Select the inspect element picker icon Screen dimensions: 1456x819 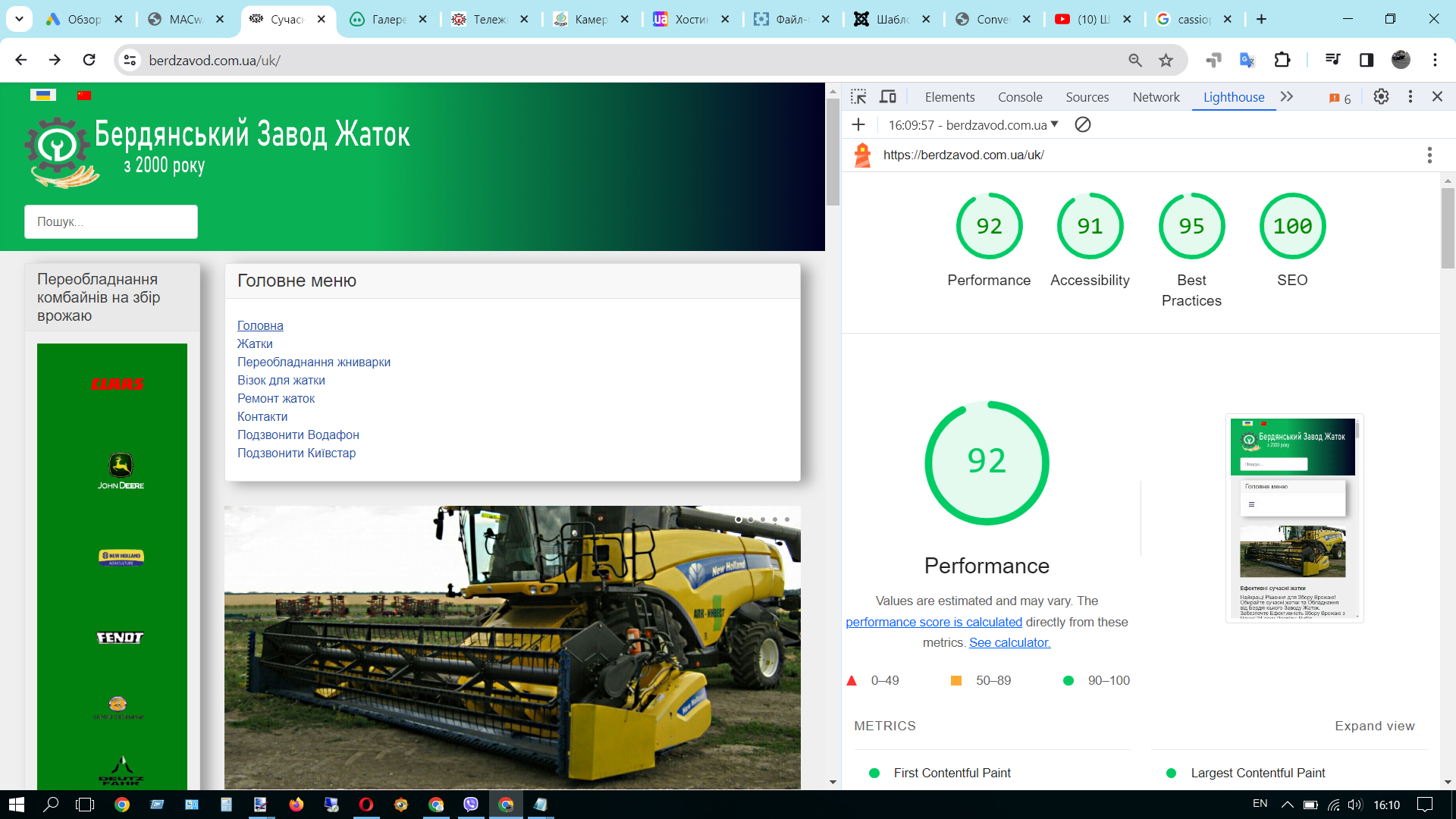coord(858,97)
